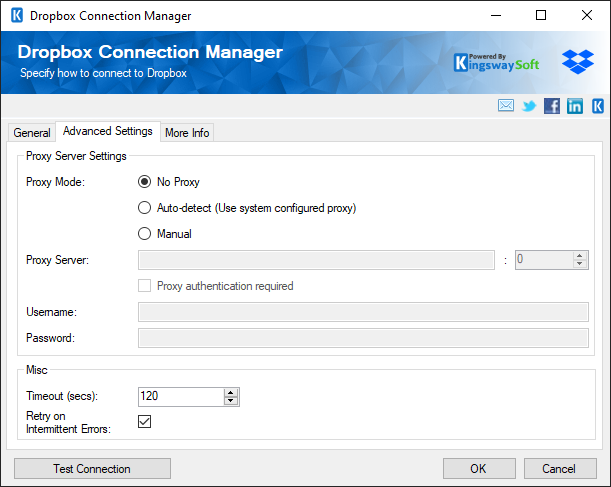Click the title bar application K icon

pos(17,16)
